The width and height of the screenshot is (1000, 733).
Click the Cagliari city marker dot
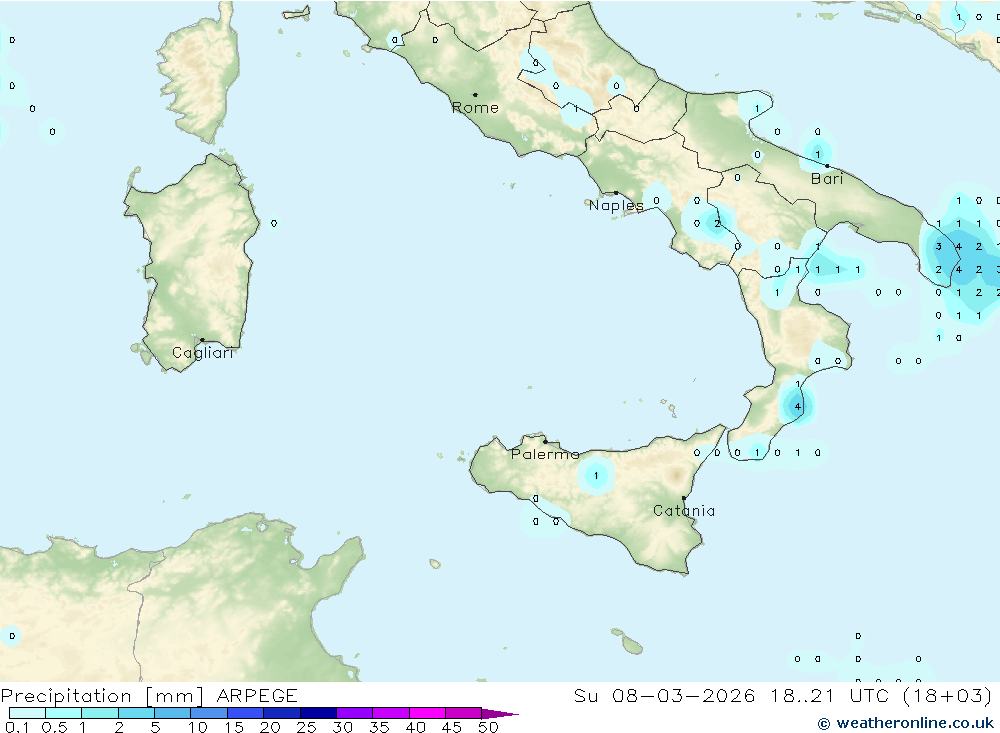click(x=202, y=340)
